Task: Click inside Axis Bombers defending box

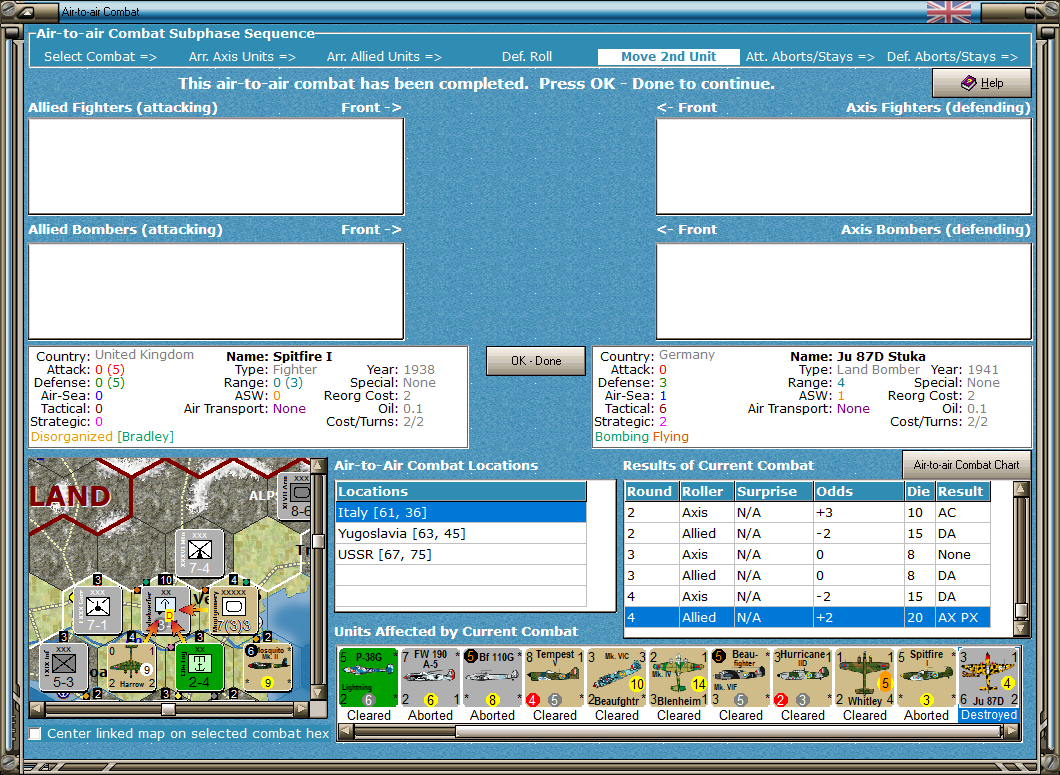Action: 844,291
